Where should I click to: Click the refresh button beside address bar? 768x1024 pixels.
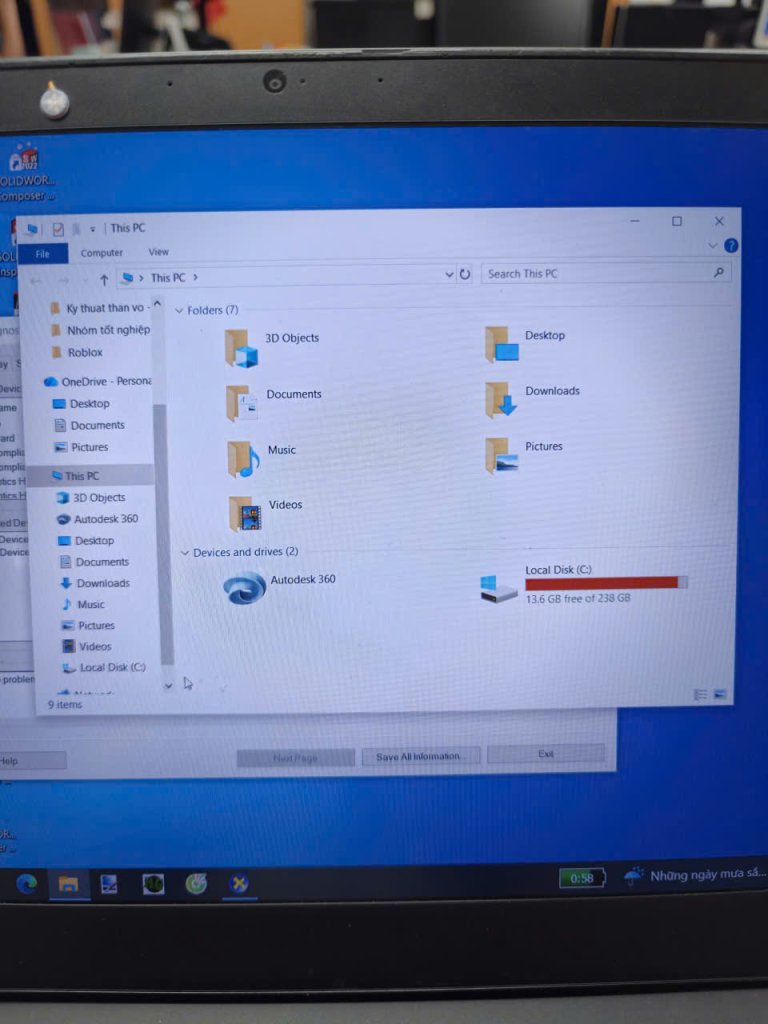click(465, 274)
